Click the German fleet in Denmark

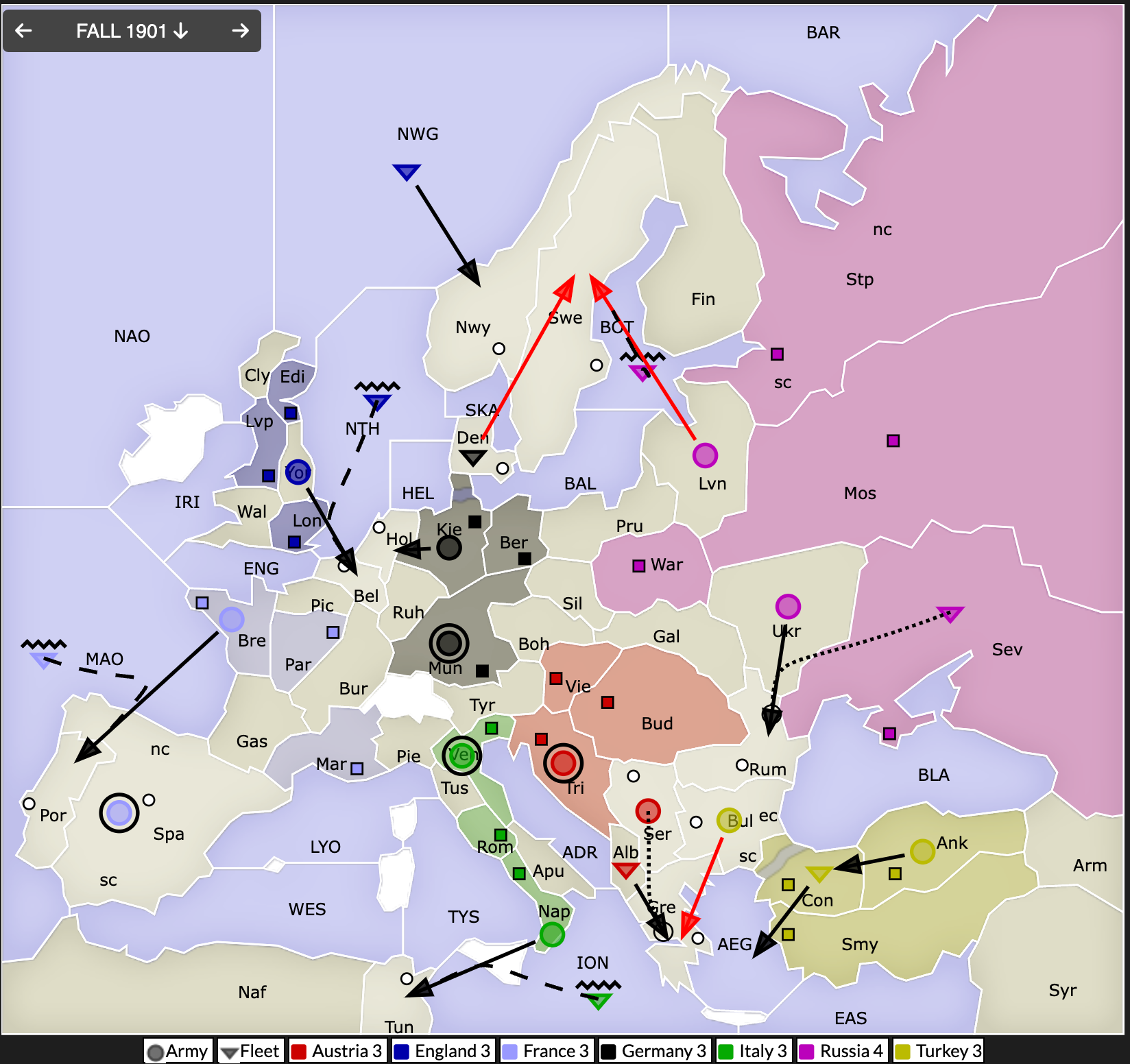click(472, 457)
